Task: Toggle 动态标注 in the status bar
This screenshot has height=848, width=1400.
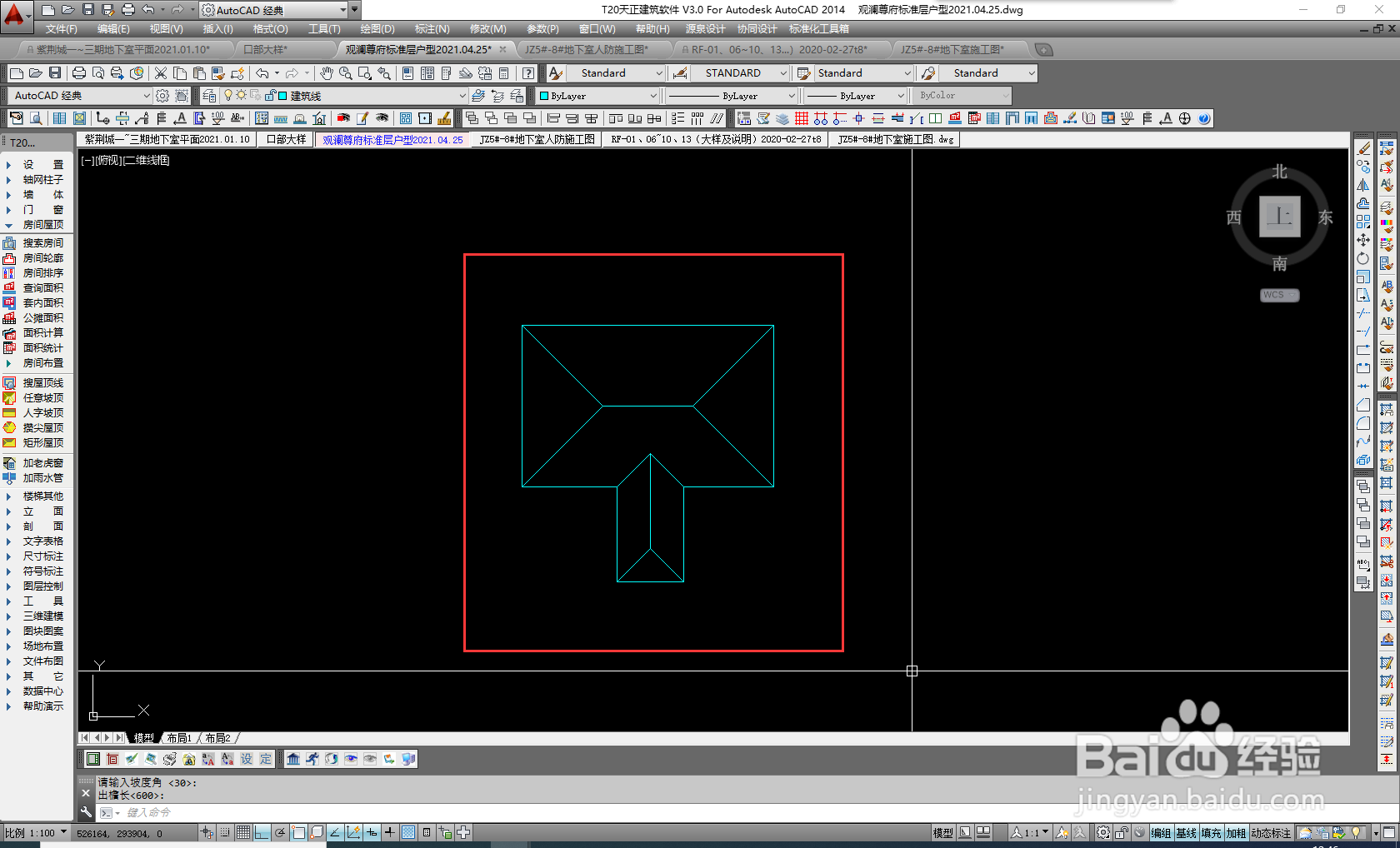Action: coord(1271,833)
